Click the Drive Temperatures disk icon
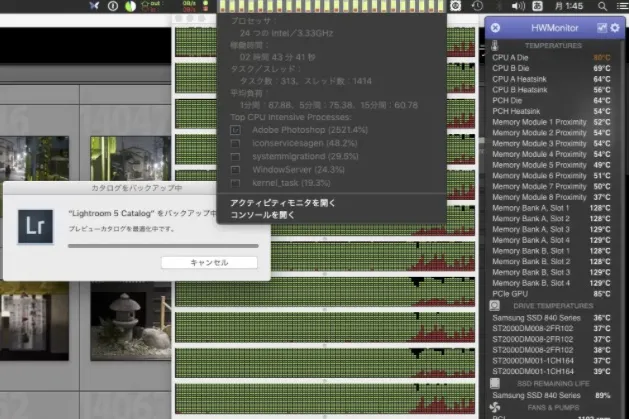Viewport: 629px width, 419px height. 495,306
